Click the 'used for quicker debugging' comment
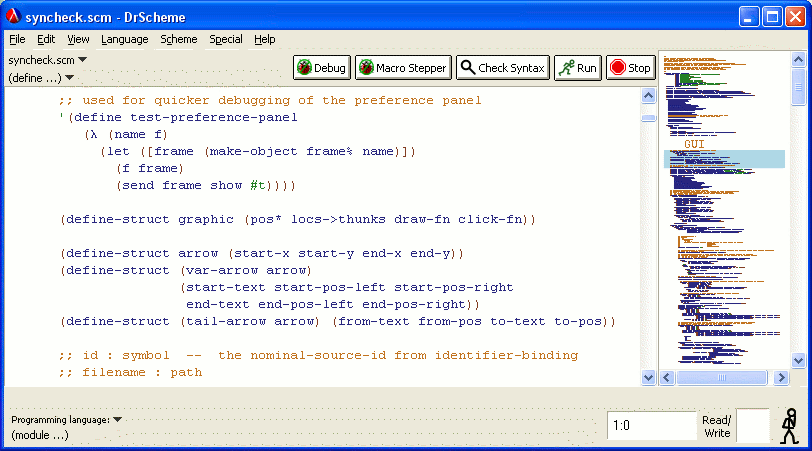This screenshot has width=812, height=451. click(x=270, y=100)
